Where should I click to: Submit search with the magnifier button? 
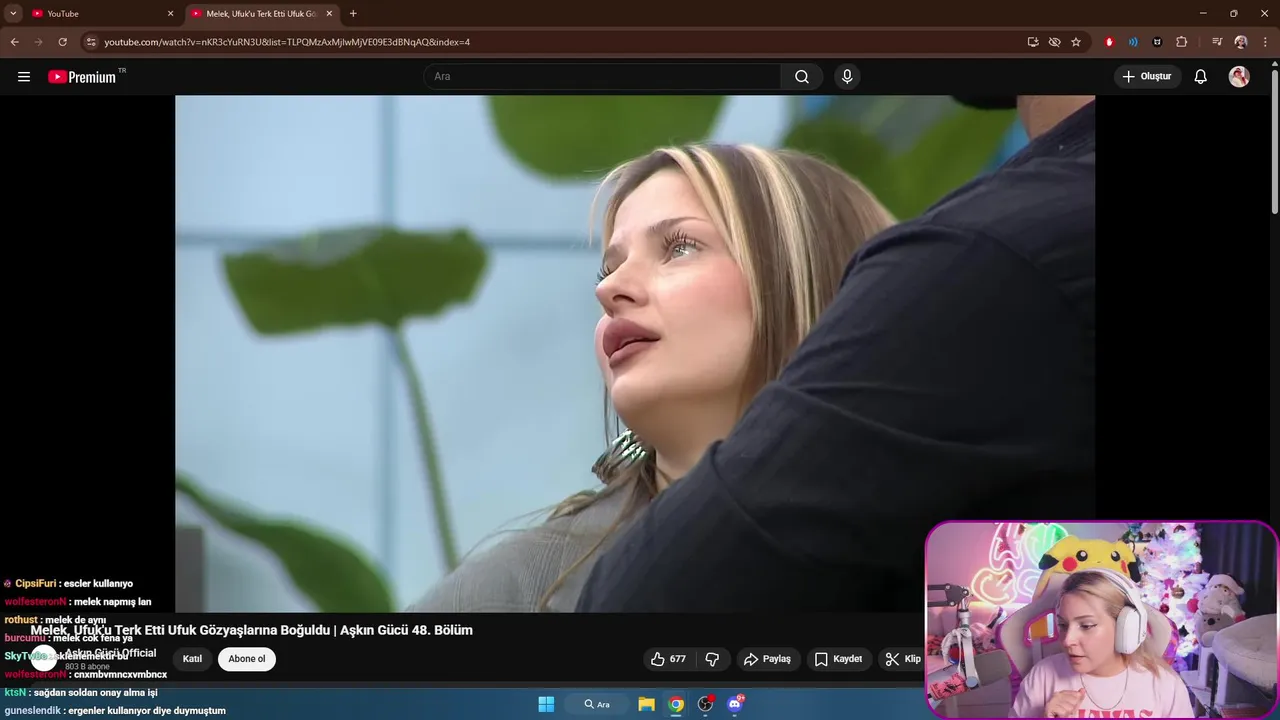pos(802,77)
